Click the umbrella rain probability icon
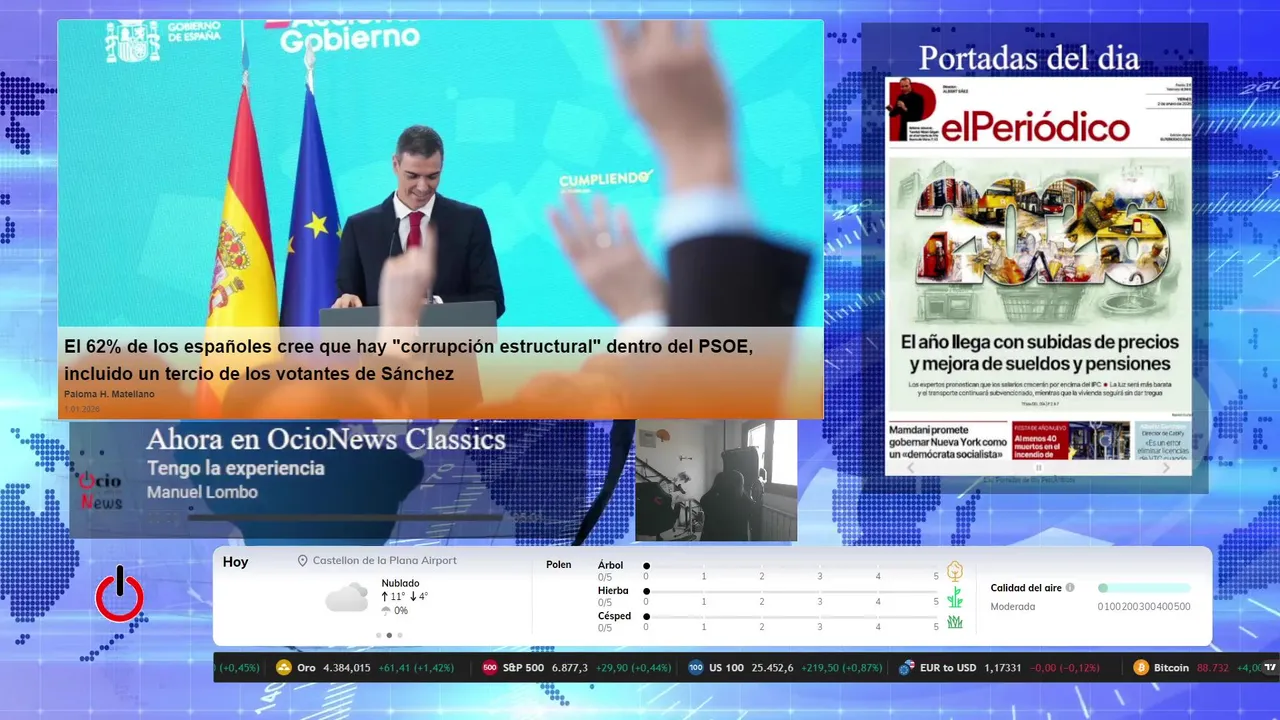Viewport: 1280px width, 720px height. pos(386,611)
